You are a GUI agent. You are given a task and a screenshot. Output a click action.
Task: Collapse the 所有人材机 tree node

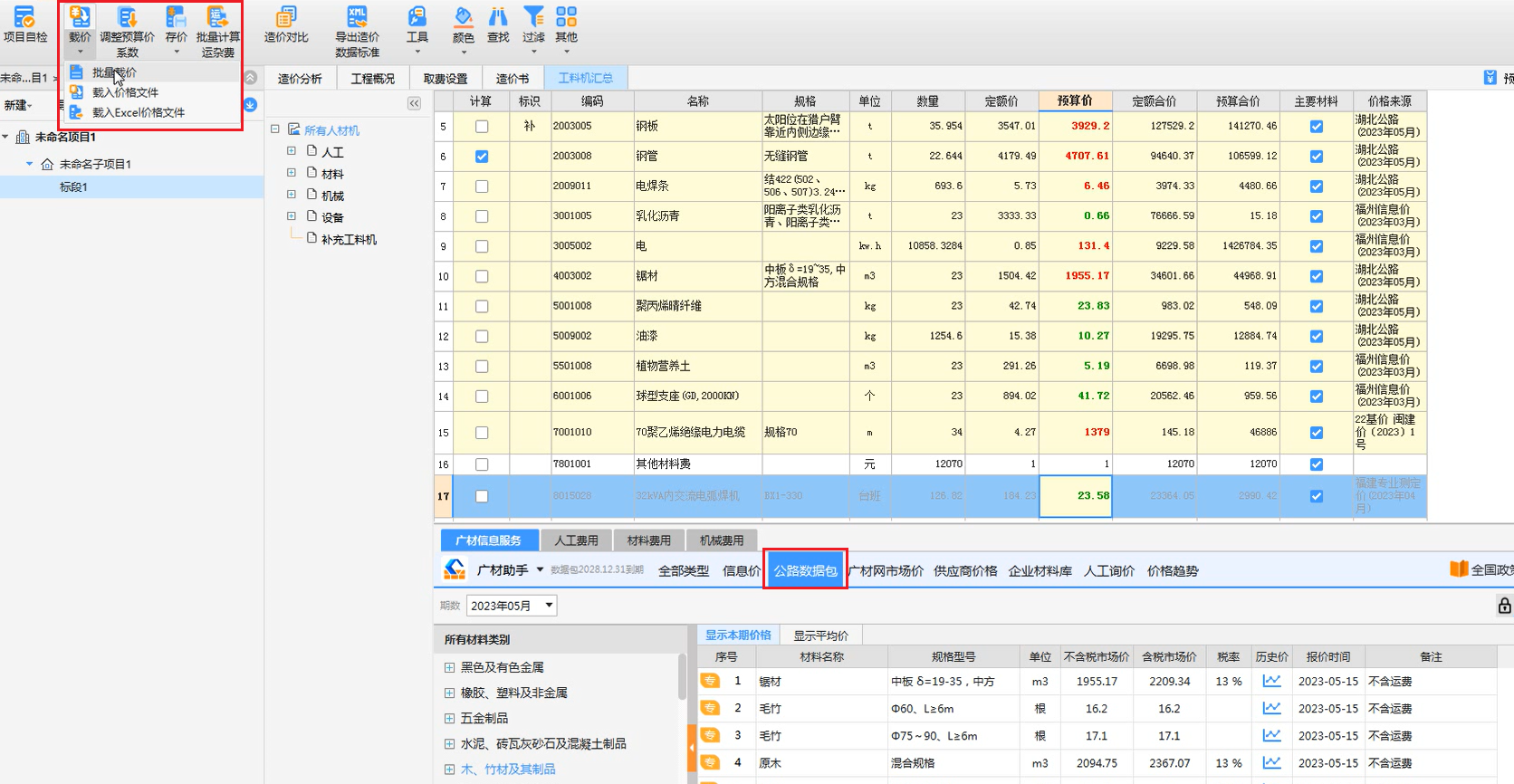click(275, 129)
